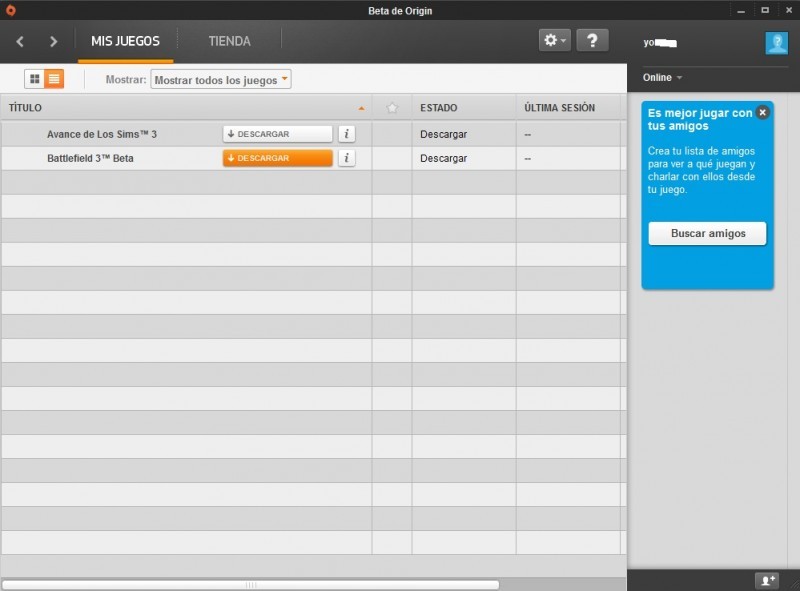The height and width of the screenshot is (591, 800).
Task: Click the favorites star column header
Action: click(x=392, y=108)
